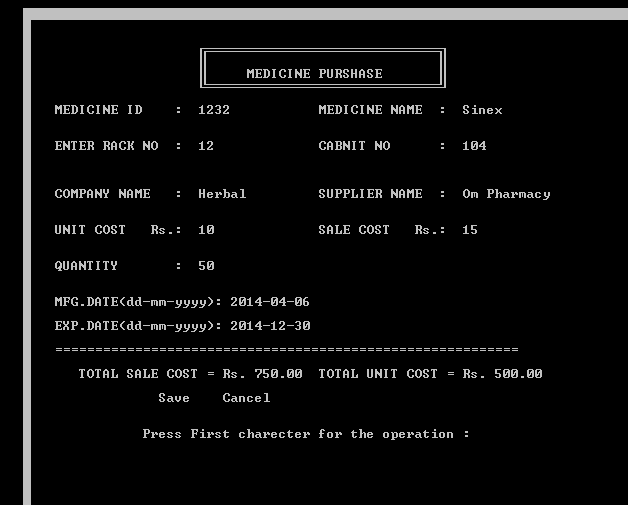Click the rack number value 12

pos(206,146)
